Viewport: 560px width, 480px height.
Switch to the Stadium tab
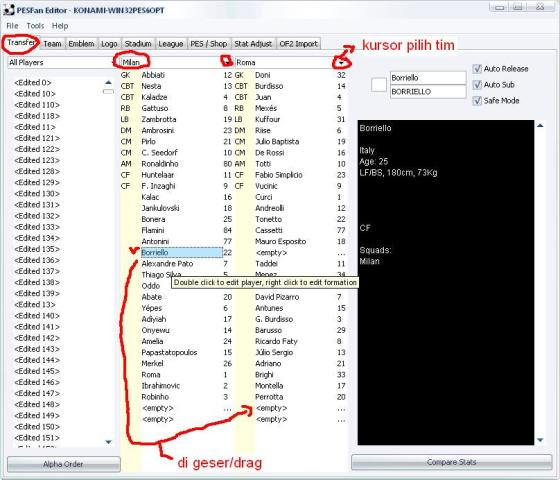click(138, 44)
